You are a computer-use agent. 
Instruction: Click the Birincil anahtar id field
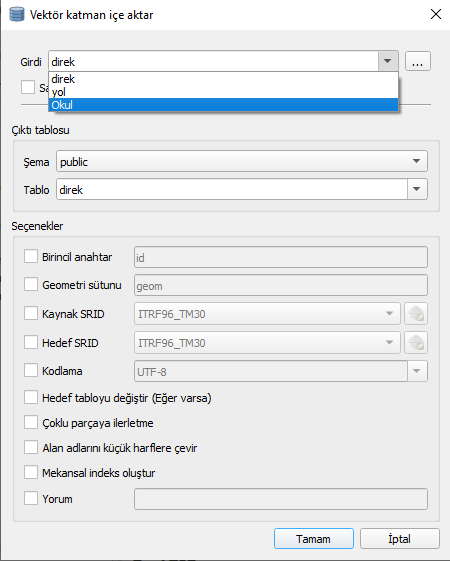tap(281, 257)
